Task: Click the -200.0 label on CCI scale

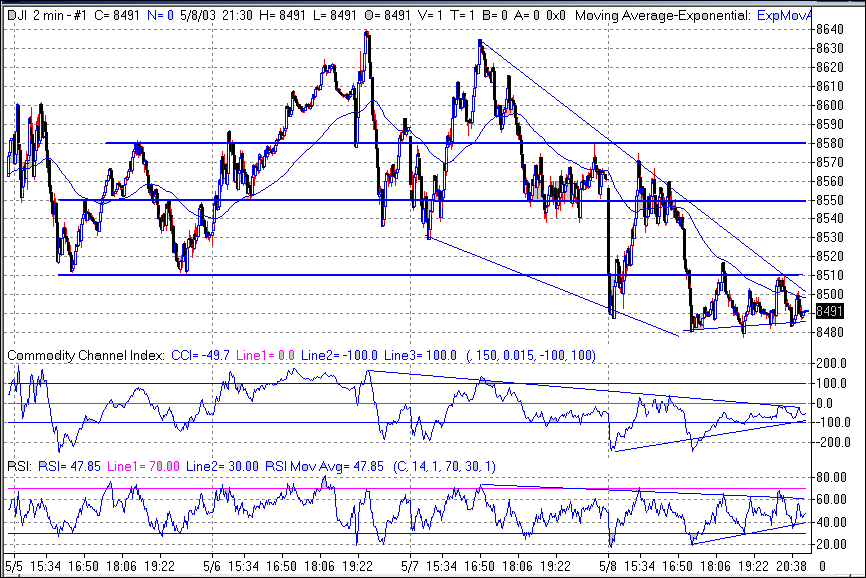Action: pyautogui.click(x=834, y=441)
